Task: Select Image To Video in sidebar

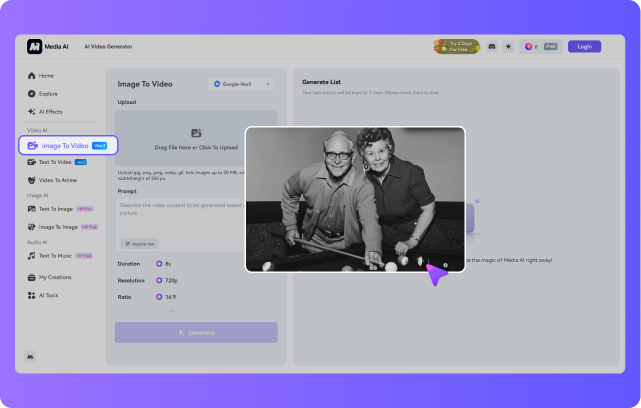Action: tap(68, 146)
